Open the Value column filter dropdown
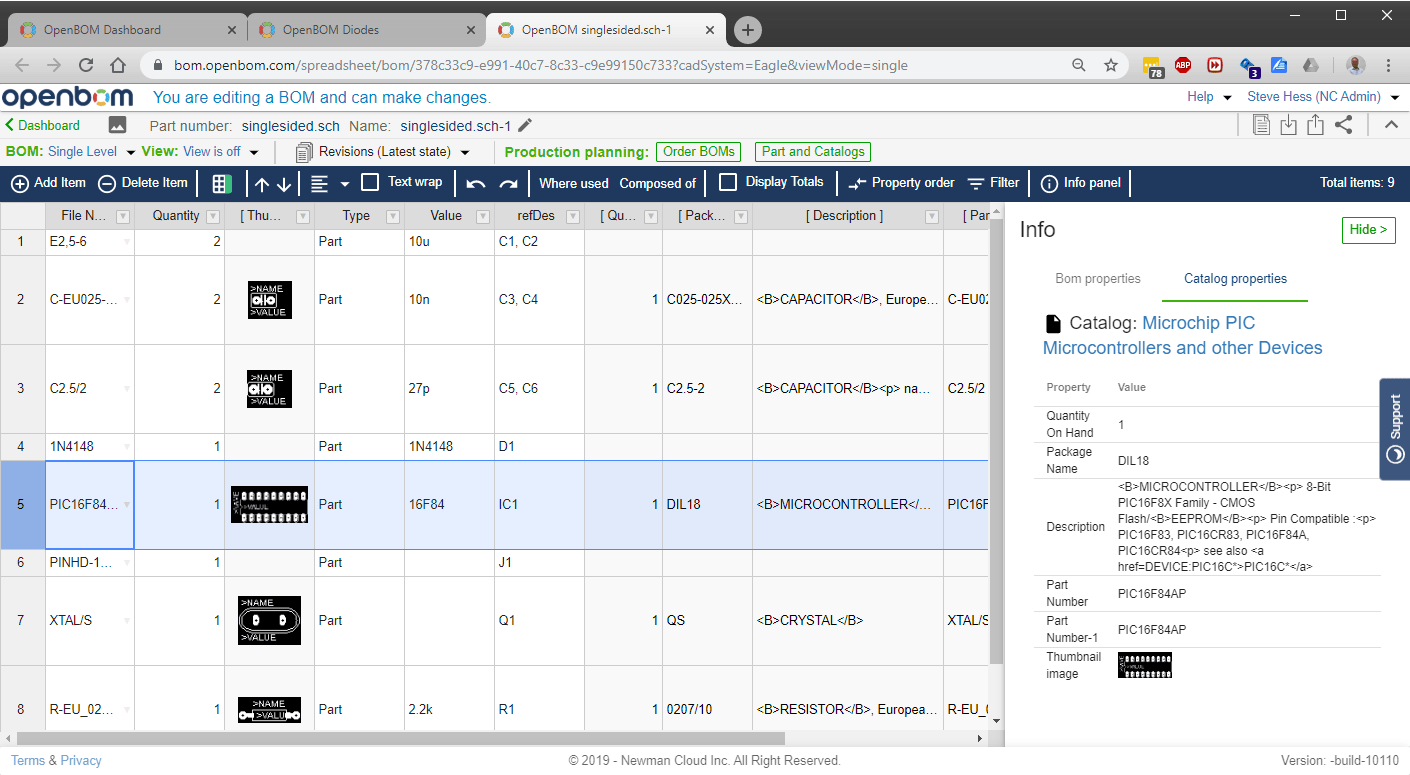1410x775 pixels. [483, 216]
